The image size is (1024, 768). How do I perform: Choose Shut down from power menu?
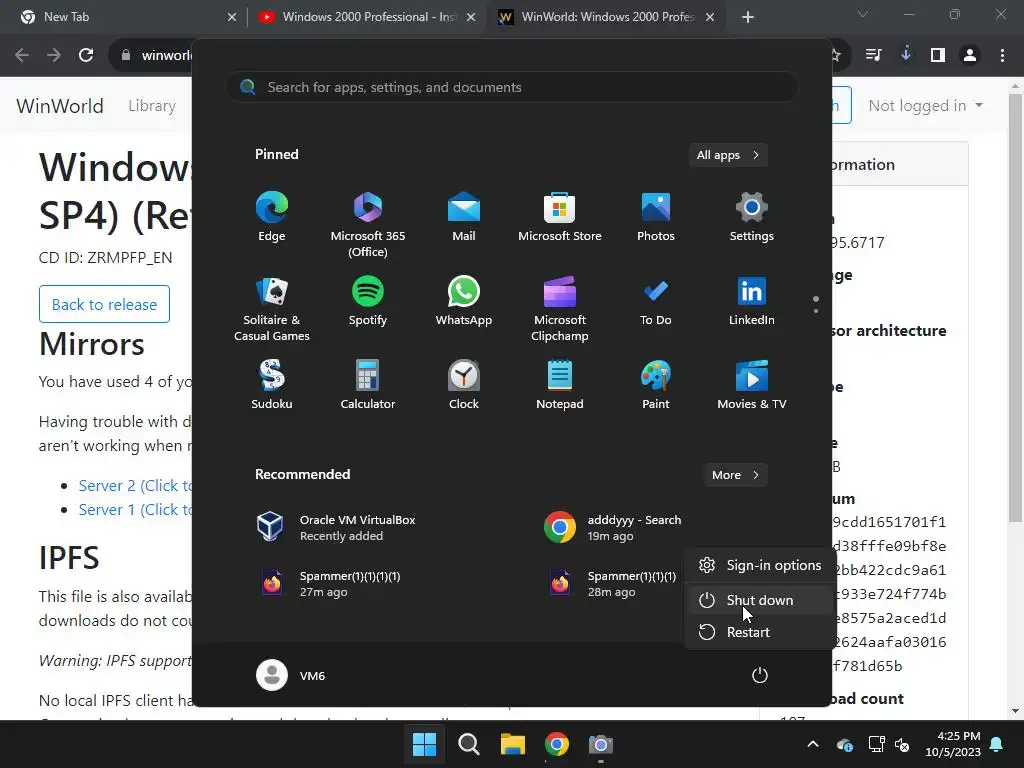[x=760, y=600]
